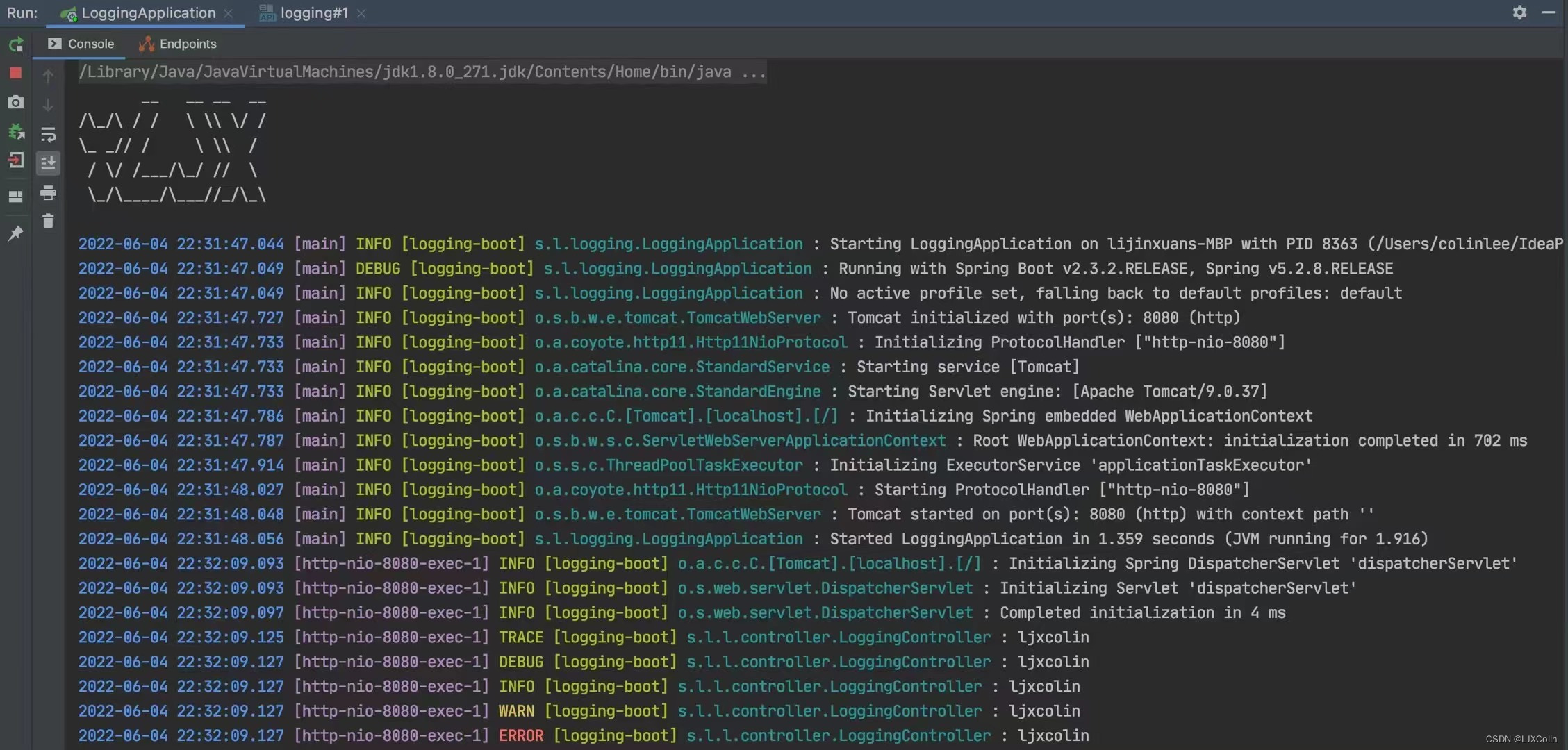This screenshot has height=750, width=1568.
Task: Click 'Starting service [Tomcat]' log message
Action: [x=968, y=367]
